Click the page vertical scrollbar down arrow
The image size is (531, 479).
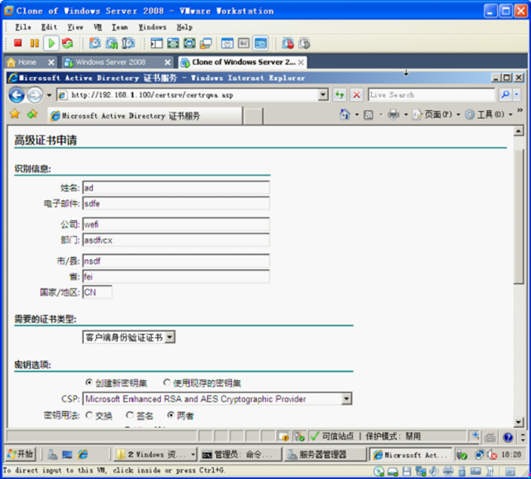(x=518, y=422)
